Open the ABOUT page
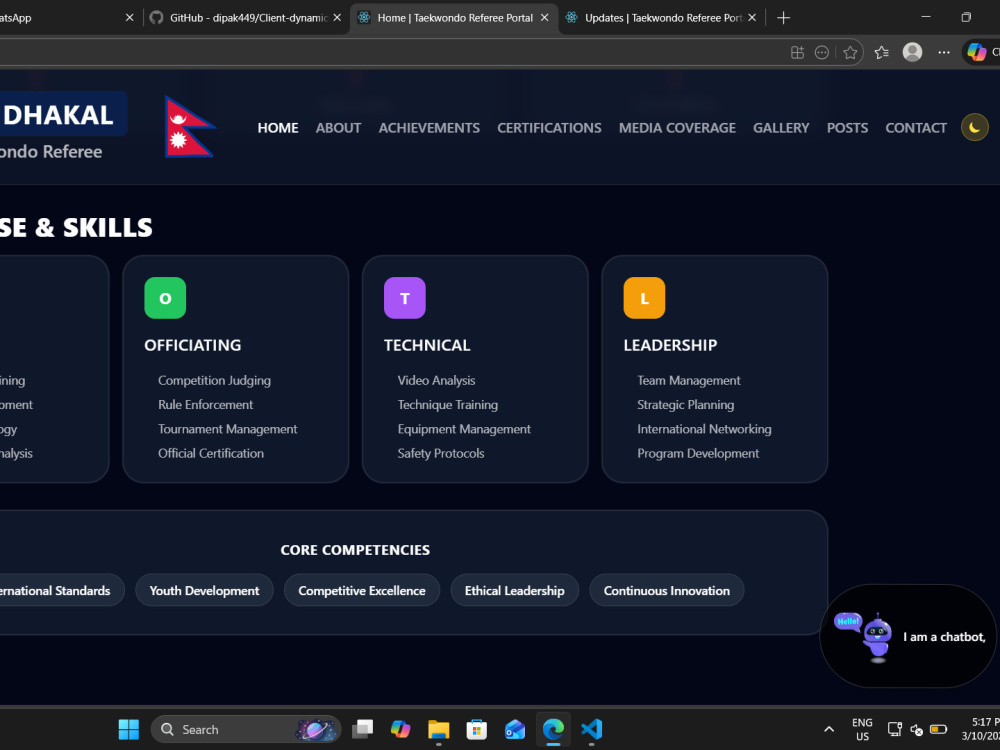This screenshot has width=1000, height=750. (x=339, y=128)
